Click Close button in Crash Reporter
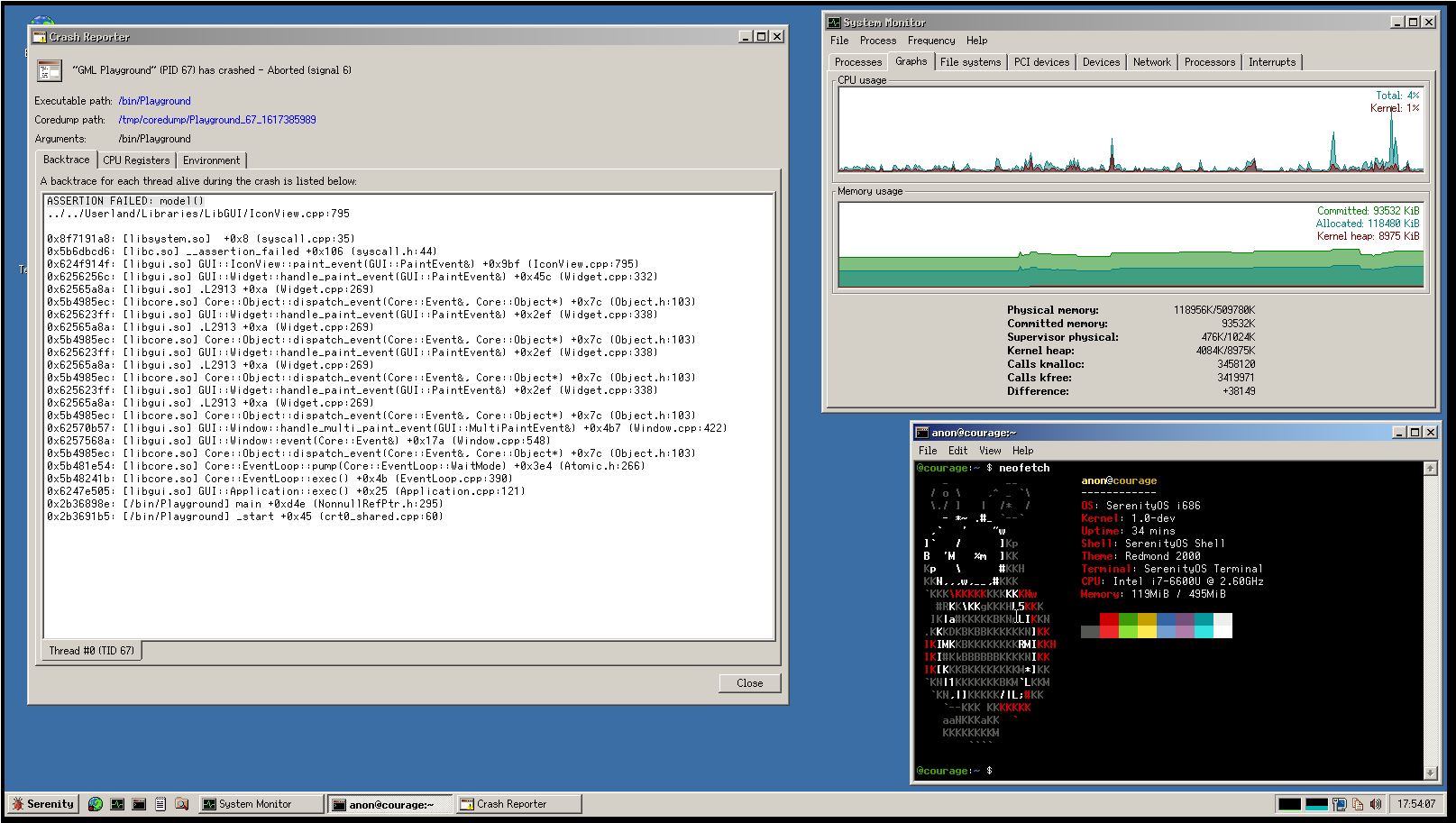Image resolution: width=1456 pixels, height=823 pixels. point(750,683)
